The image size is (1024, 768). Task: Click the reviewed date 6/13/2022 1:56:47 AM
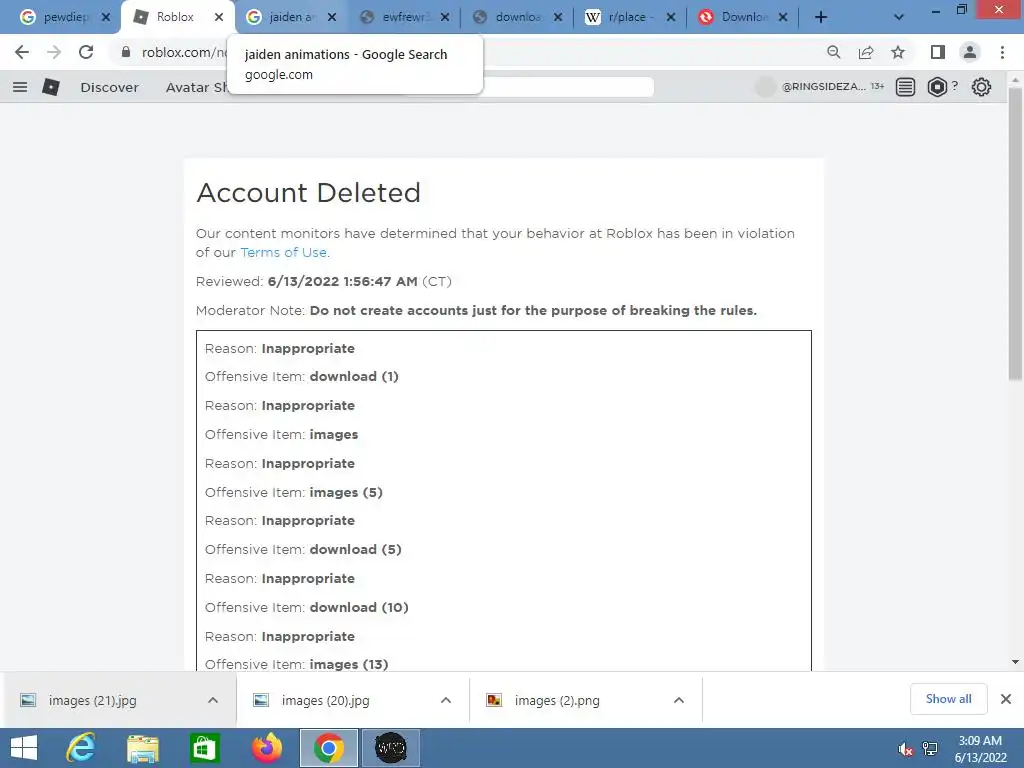[x=342, y=281]
